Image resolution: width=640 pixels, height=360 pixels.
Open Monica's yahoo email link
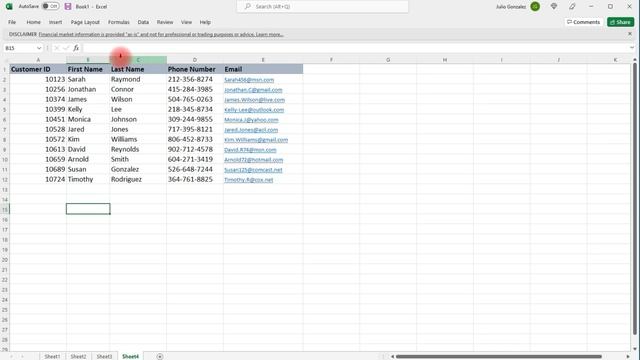tap(251, 120)
